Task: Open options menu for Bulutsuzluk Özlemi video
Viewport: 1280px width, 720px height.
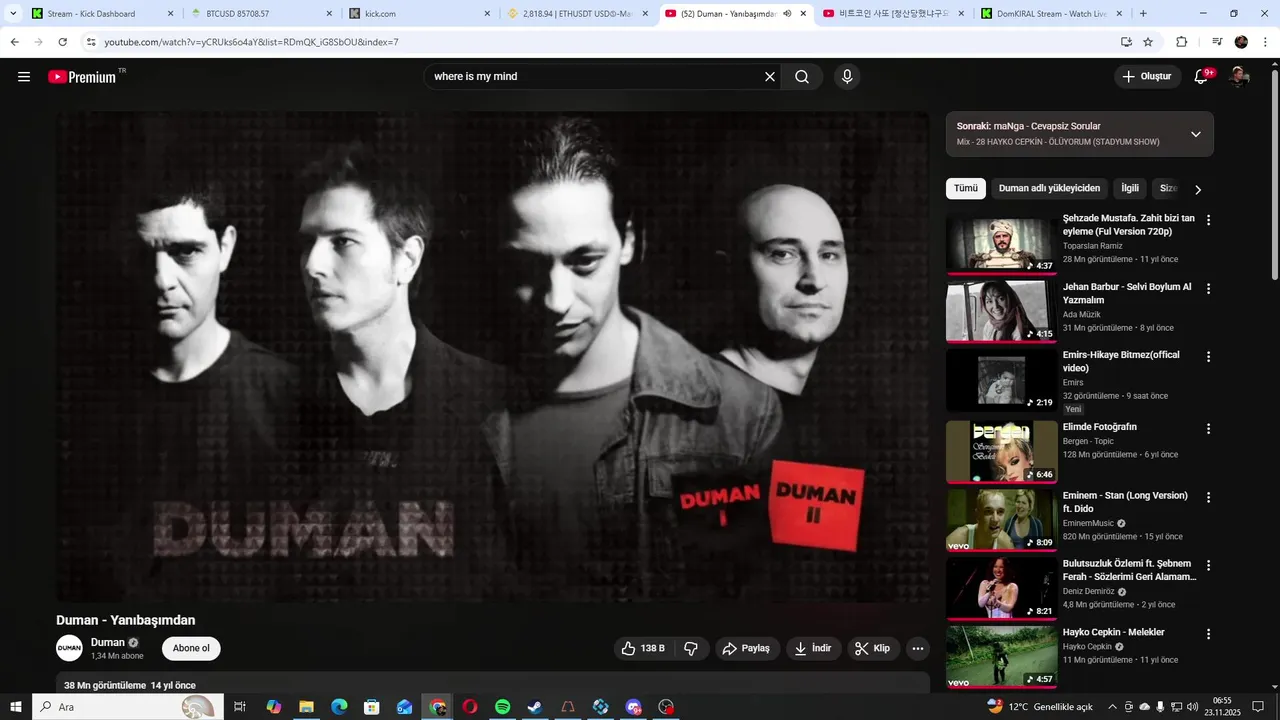Action: click(x=1208, y=565)
